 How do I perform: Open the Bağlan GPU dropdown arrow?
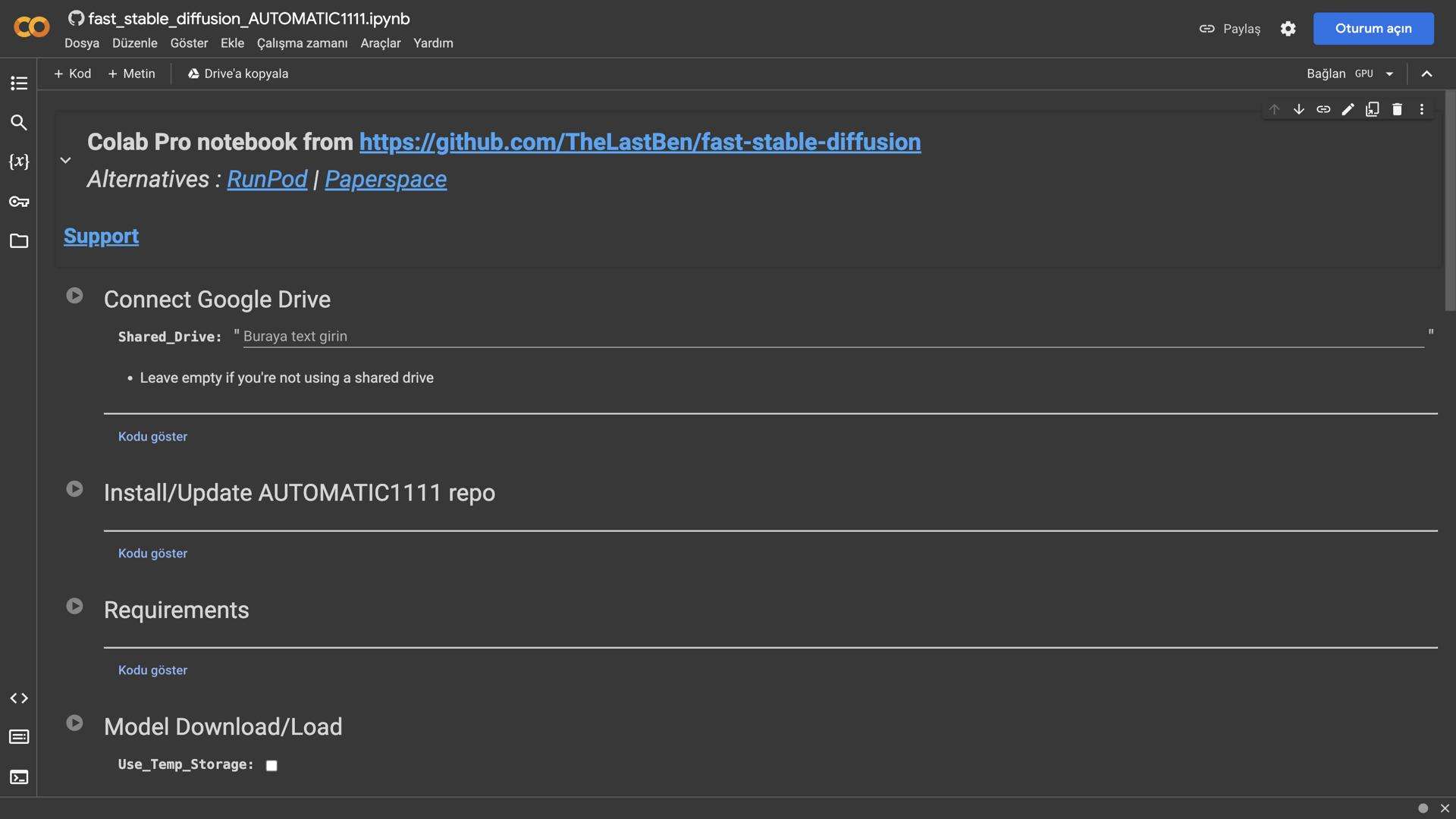click(x=1389, y=74)
